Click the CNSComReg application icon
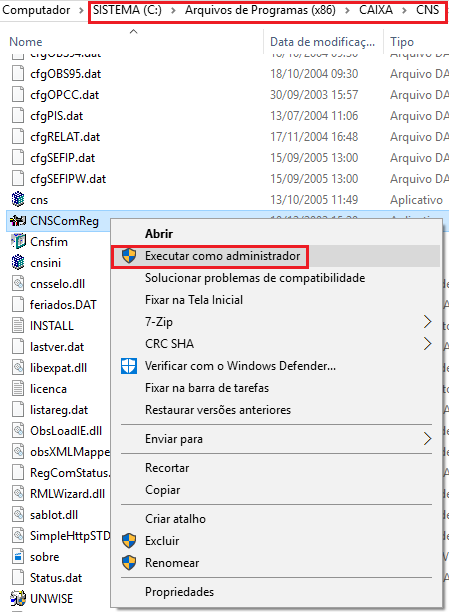Screen dimensions: 449x612 point(18,221)
